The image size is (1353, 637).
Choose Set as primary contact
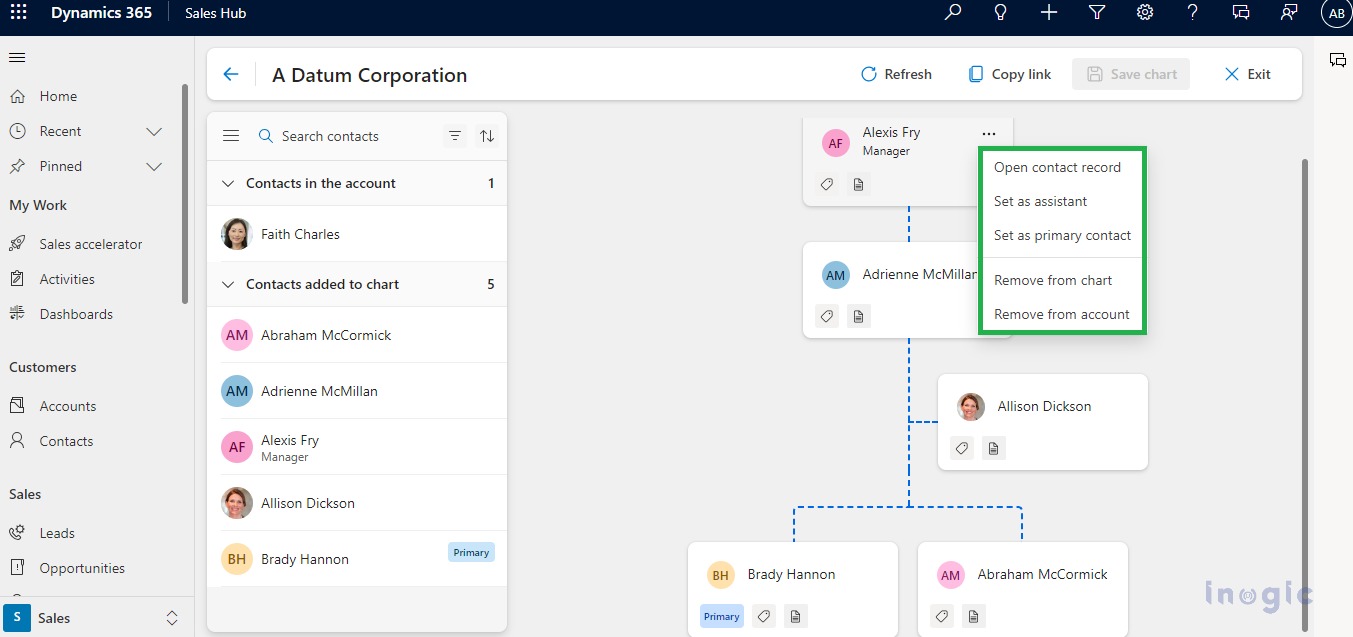coord(1062,235)
